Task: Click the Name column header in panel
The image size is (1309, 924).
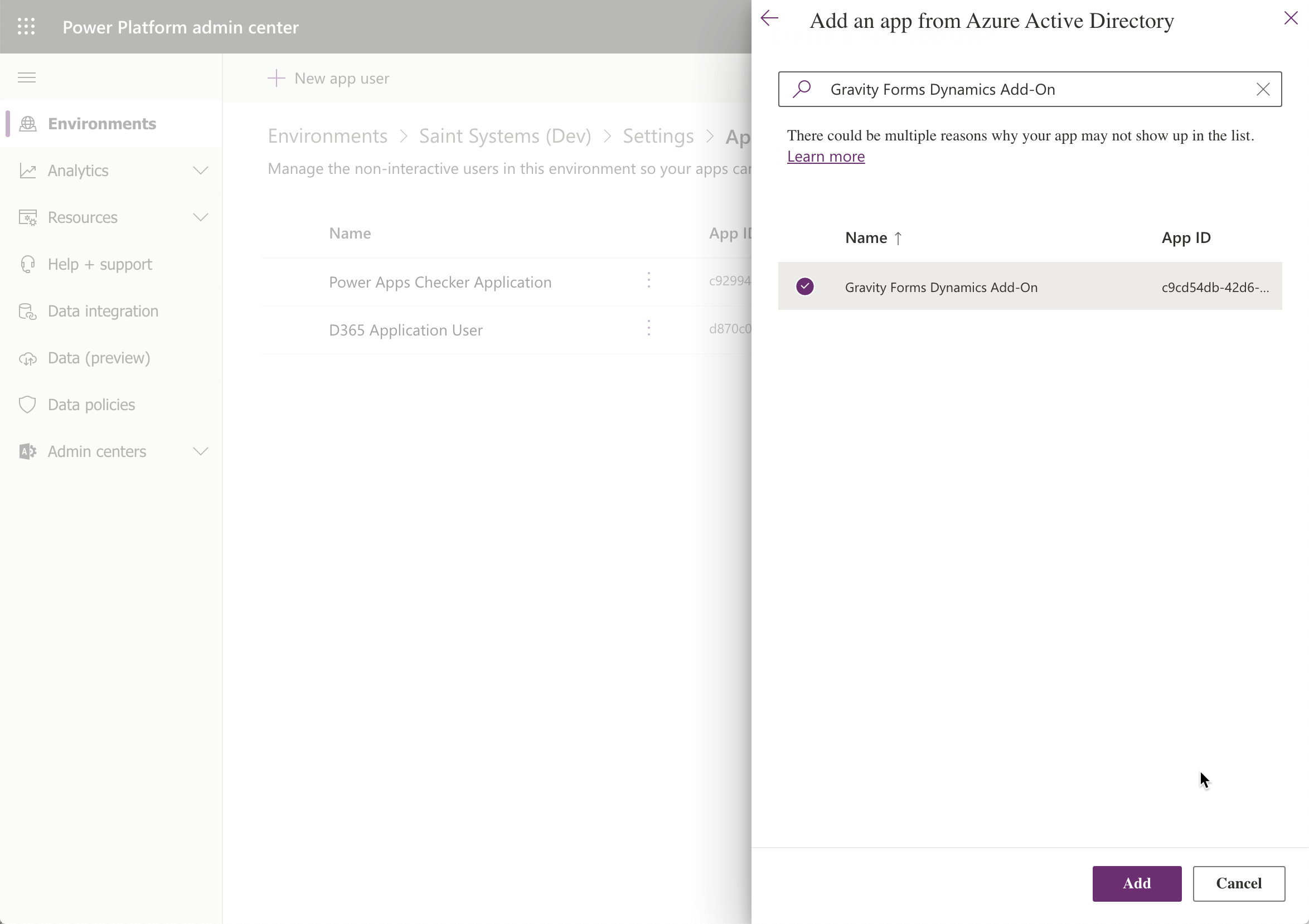Action: tap(866, 238)
